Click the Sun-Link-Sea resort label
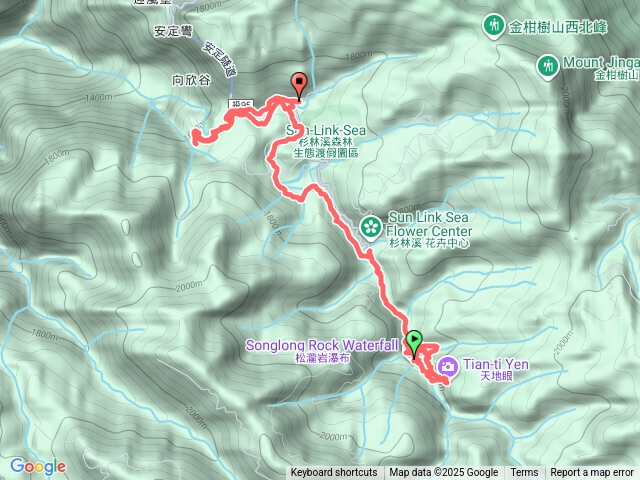 point(326,141)
